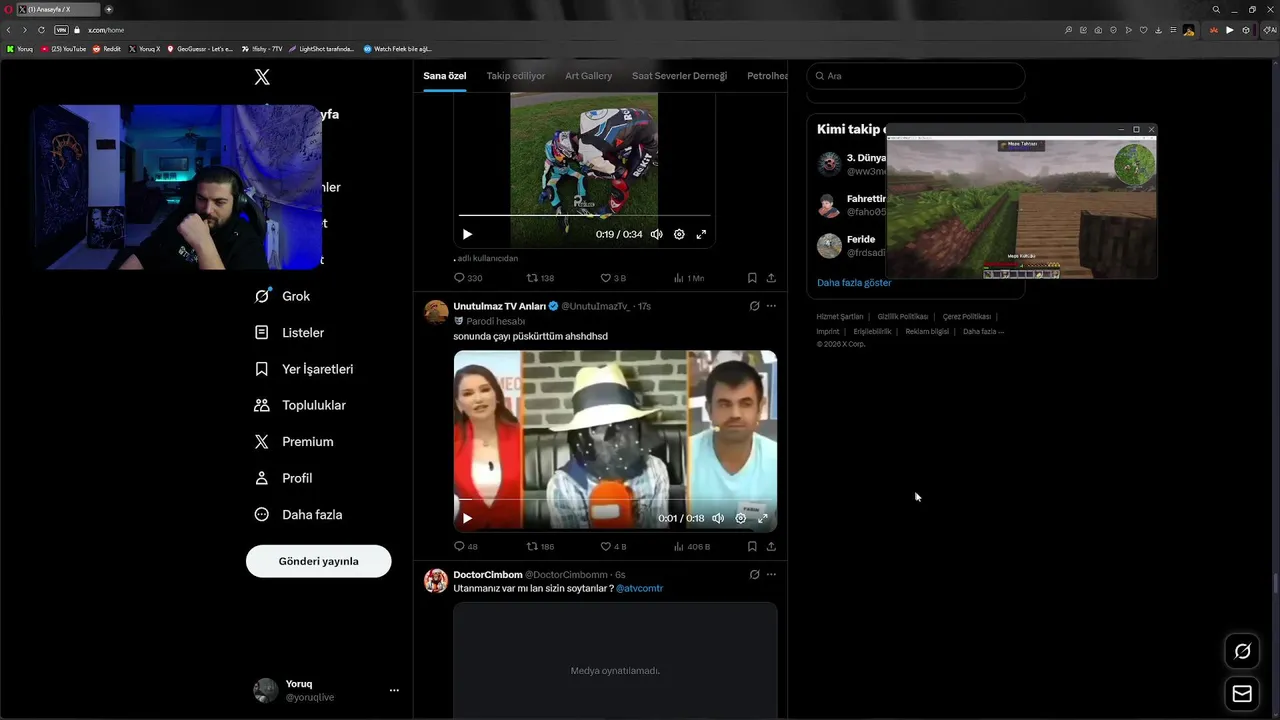
Task: Click the Ara search field
Action: pos(916,76)
